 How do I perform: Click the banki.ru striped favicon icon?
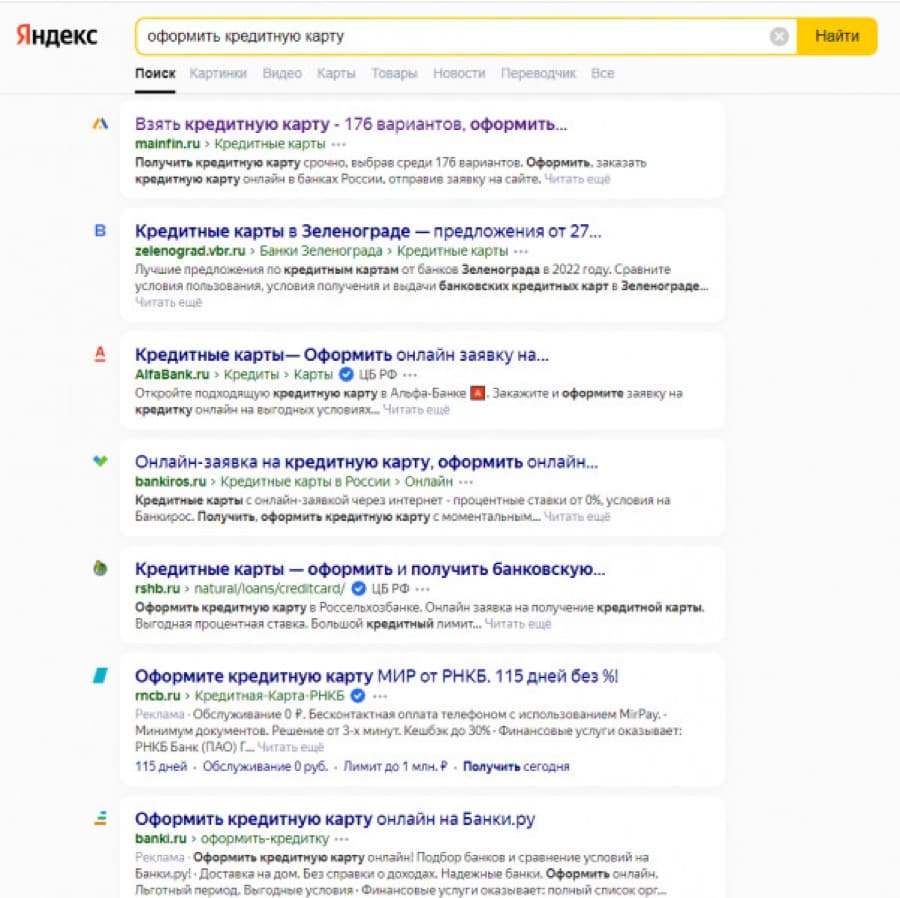[x=100, y=818]
